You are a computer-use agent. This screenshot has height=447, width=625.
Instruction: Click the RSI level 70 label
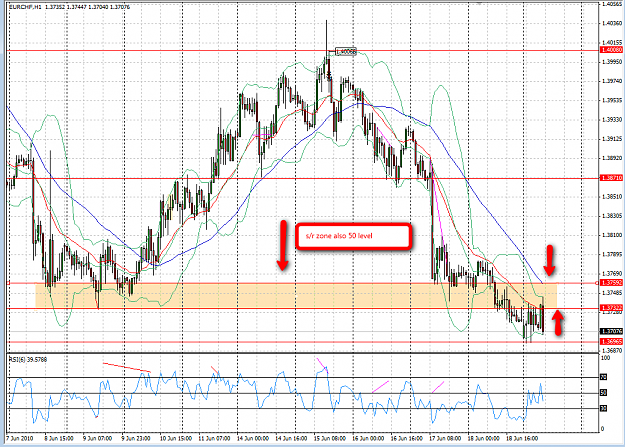603,377
